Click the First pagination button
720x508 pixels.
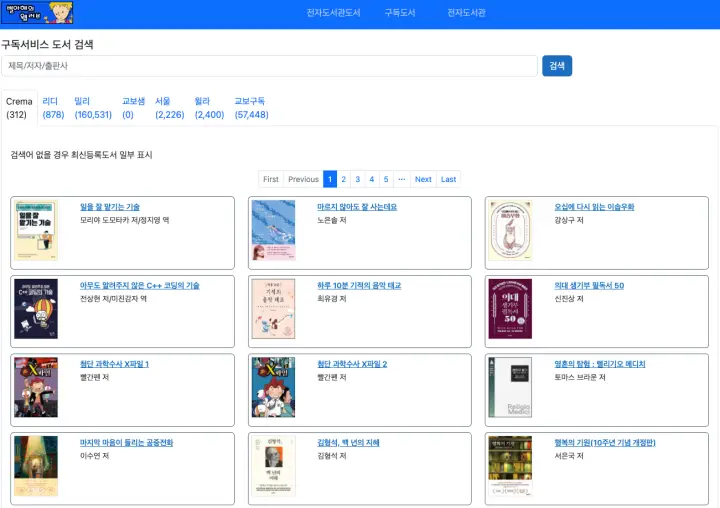tap(271, 179)
